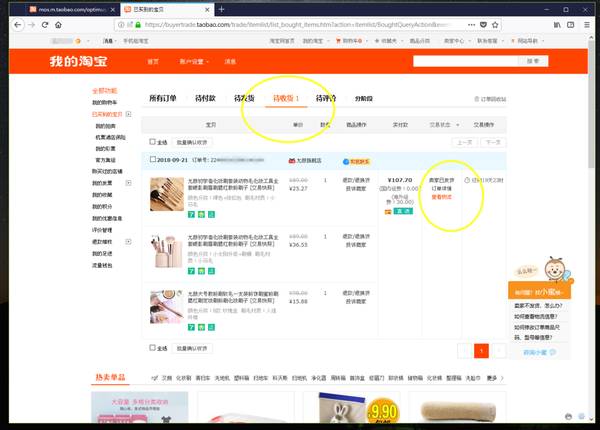
Task: Open the third product thumbnail priced ¥15.88
Action: (167, 307)
